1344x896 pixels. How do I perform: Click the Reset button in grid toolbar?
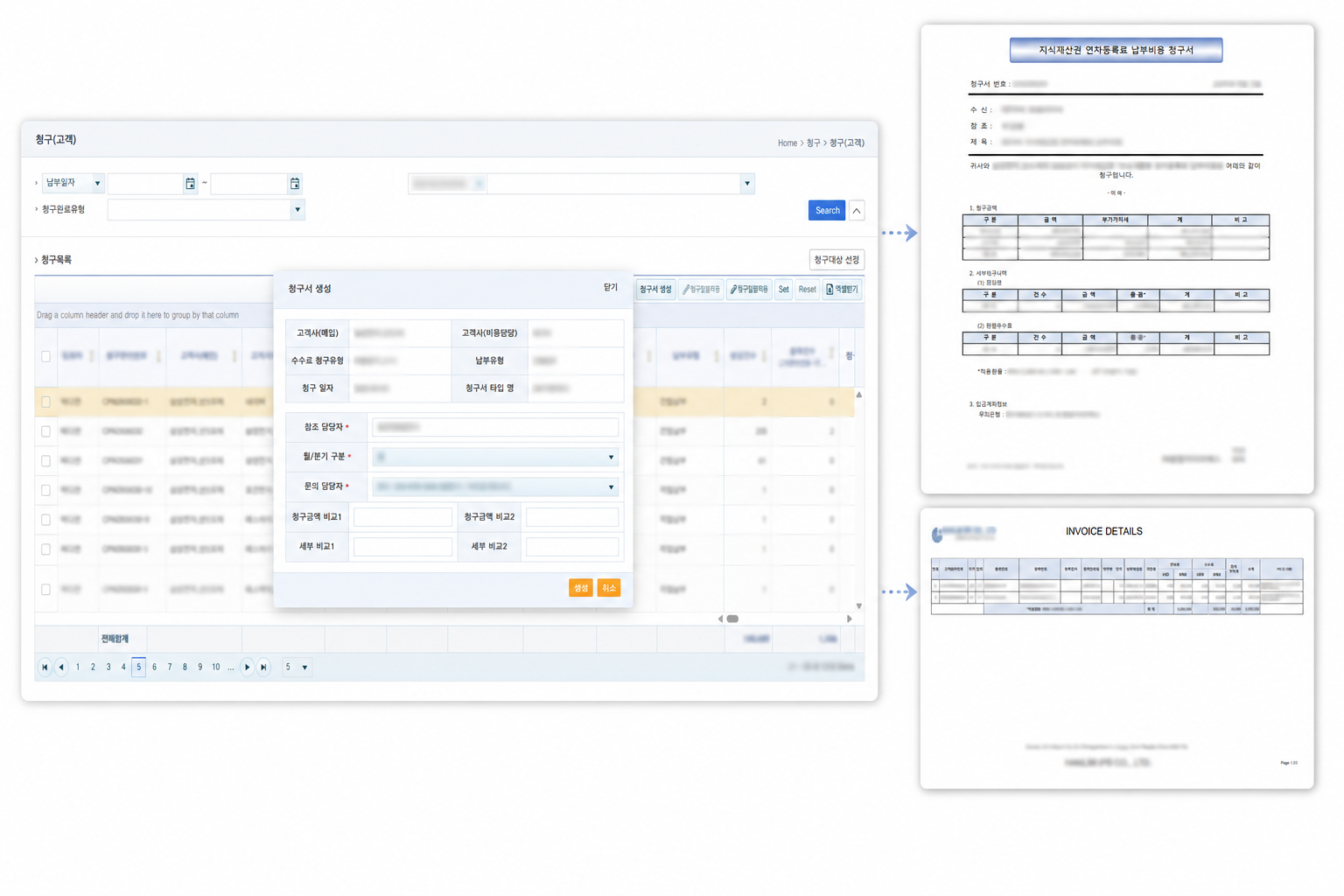point(807,289)
